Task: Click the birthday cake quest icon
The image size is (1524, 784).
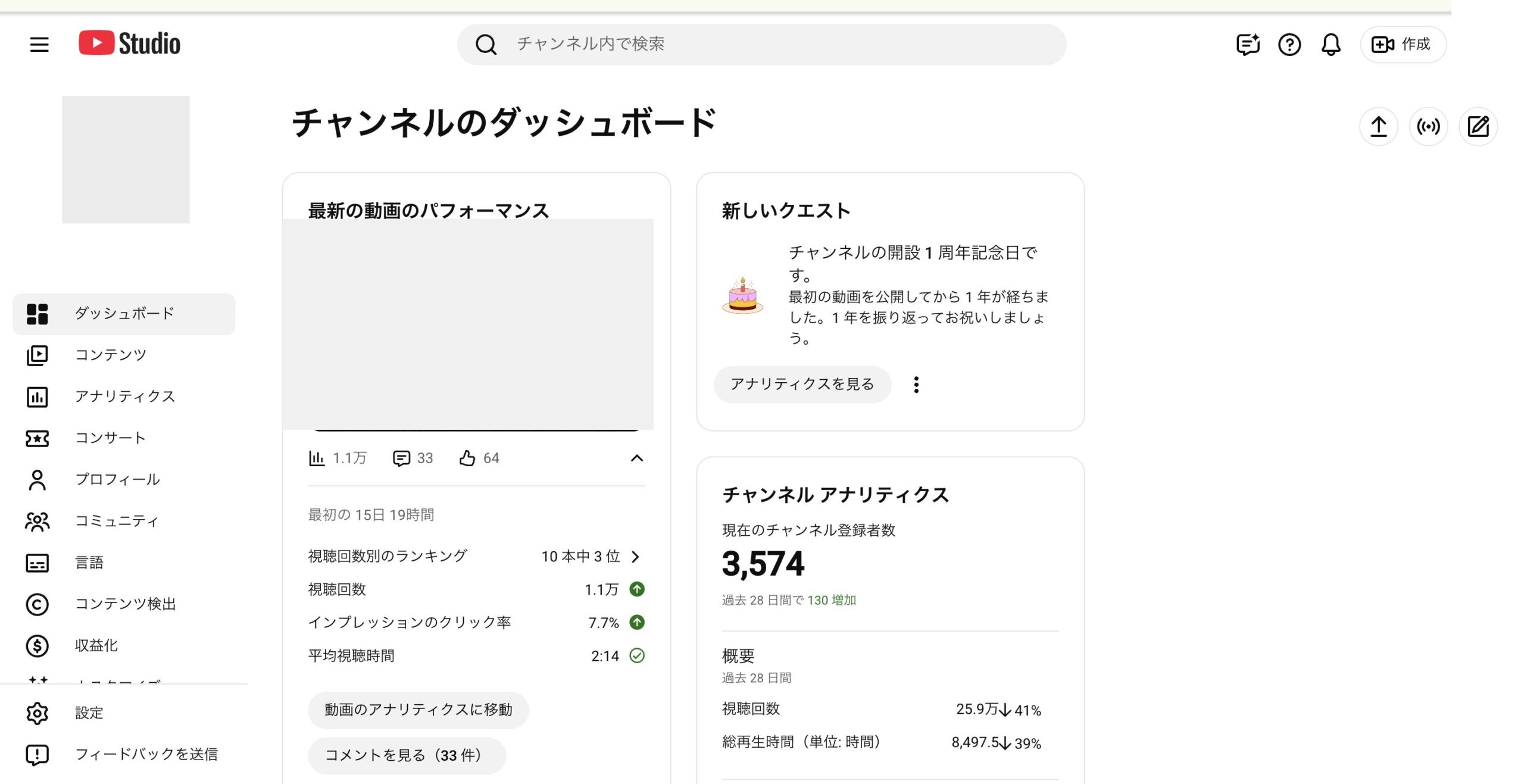Action: click(742, 295)
